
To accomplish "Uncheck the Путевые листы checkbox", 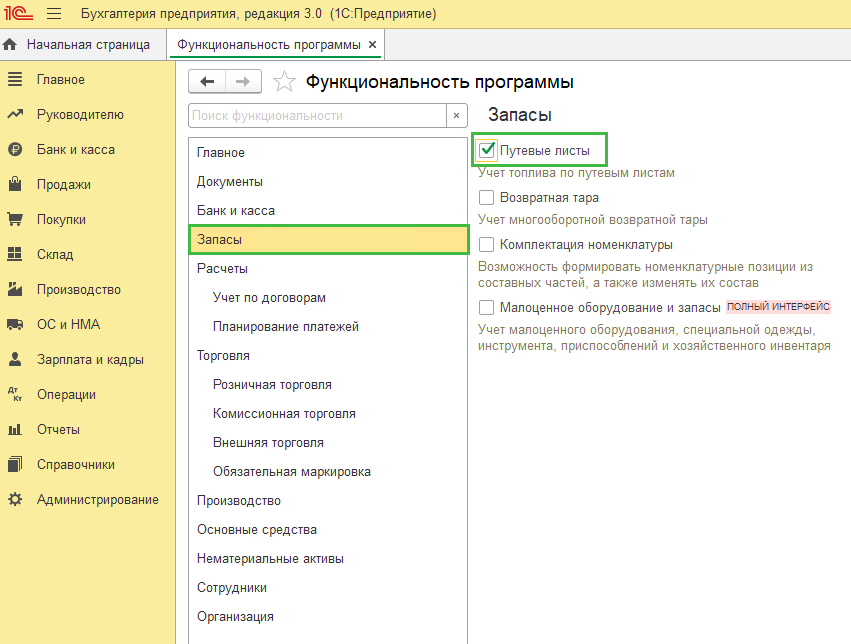I will [x=486, y=150].
